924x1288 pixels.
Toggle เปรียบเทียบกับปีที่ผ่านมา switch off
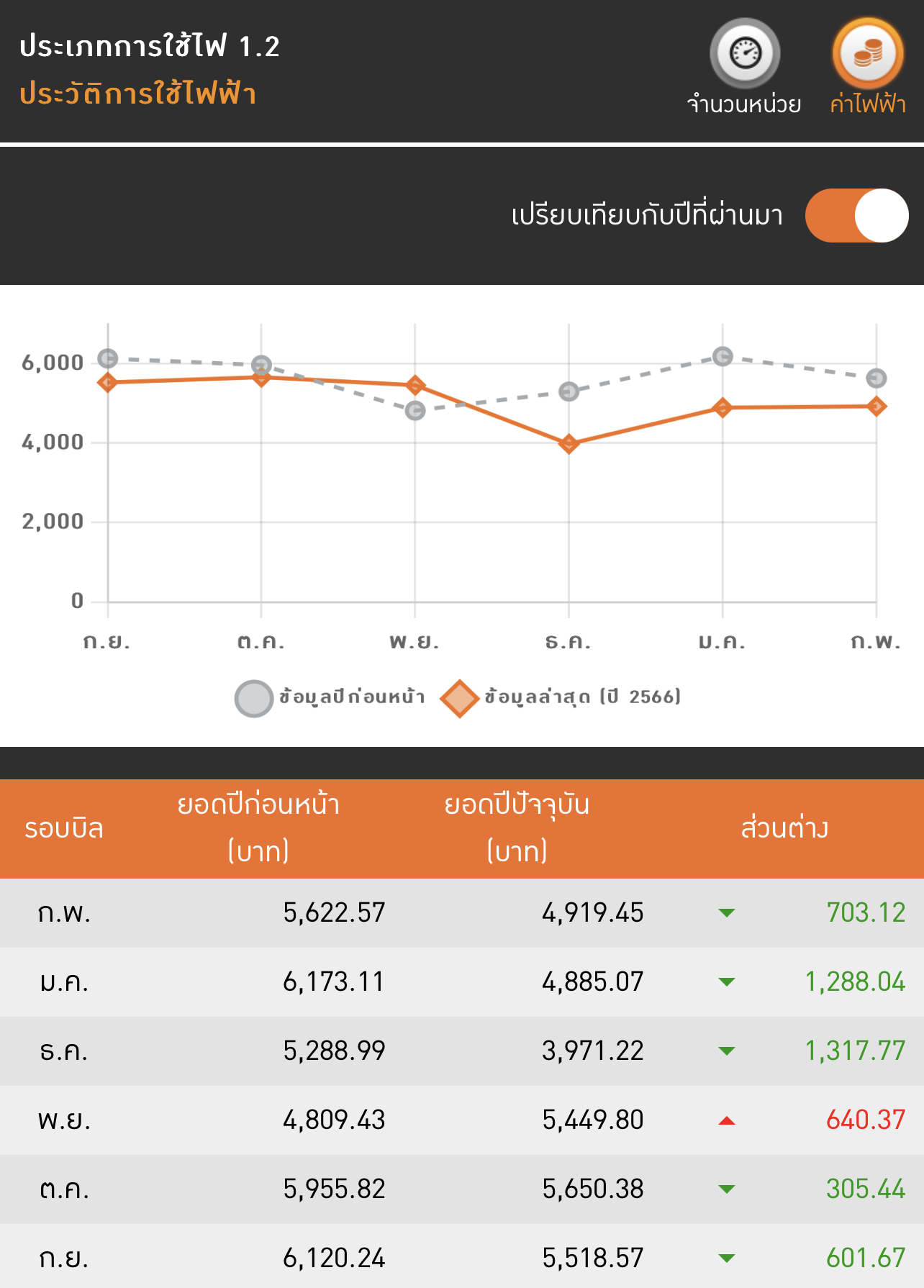(856, 215)
